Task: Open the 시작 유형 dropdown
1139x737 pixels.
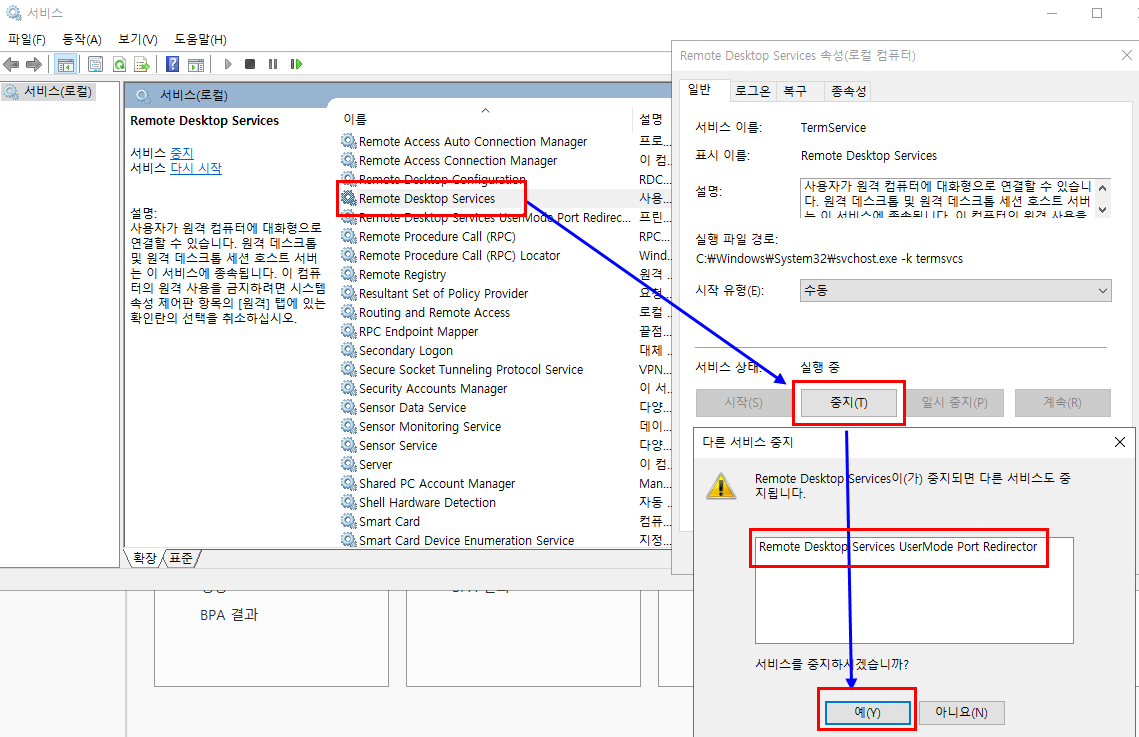Action: pyautogui.click(x=955, y=290)
